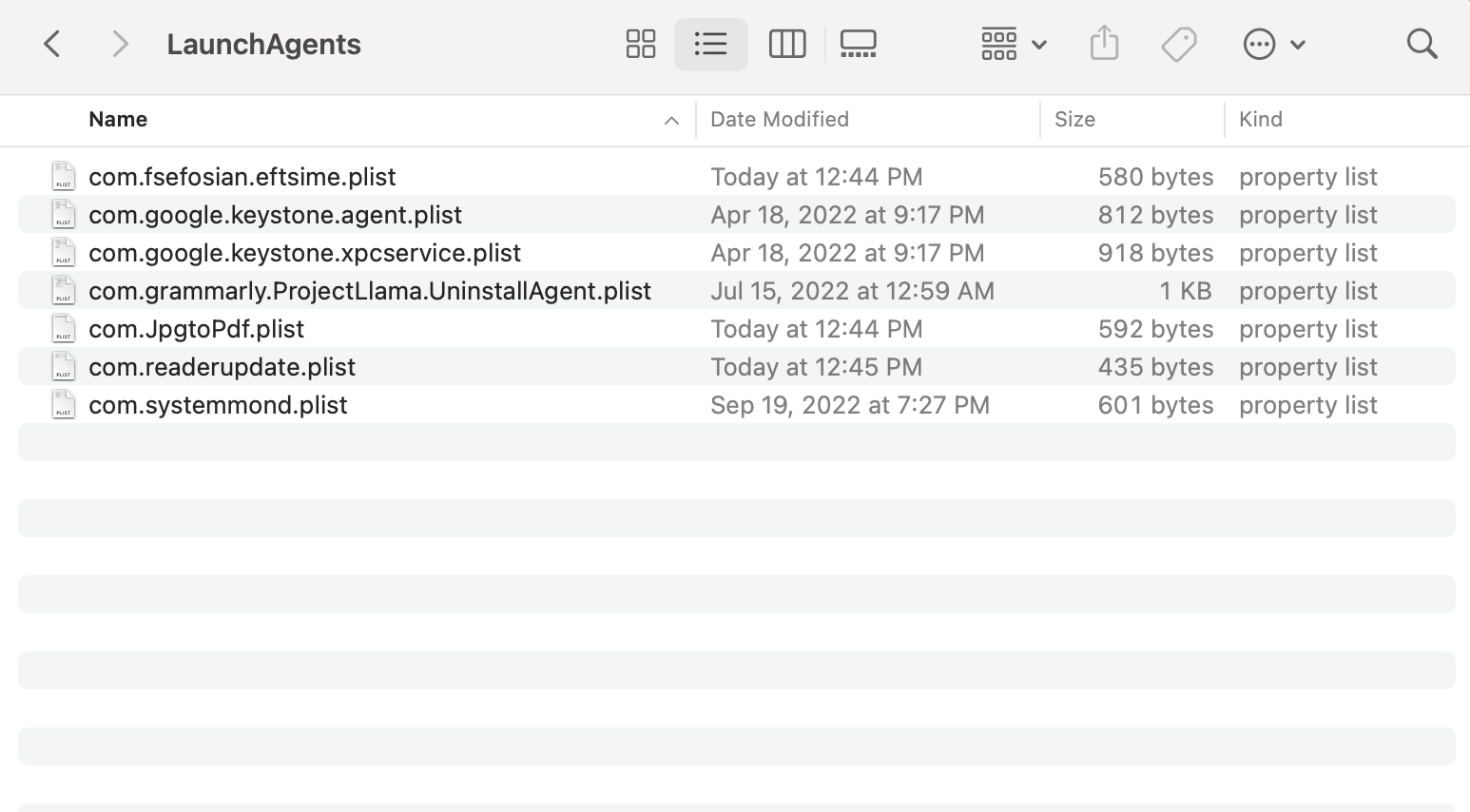The height and width of the screenshot is (812, 1470).
Task: Switch to list view
Action: [710, 44]
